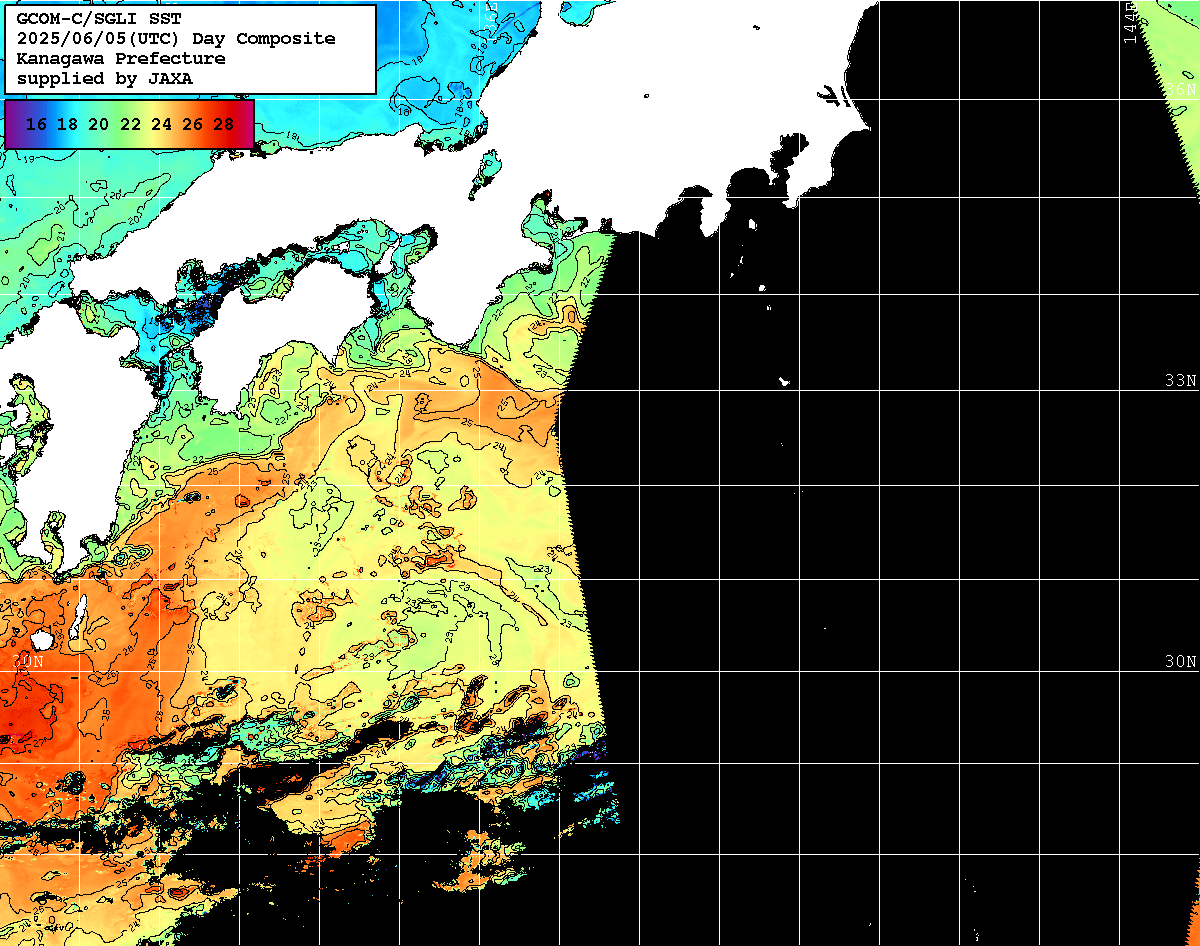Screen dimensions: 1200x946
Task: Click the 20 value on the temperature legend
Action: coord(98,124)
